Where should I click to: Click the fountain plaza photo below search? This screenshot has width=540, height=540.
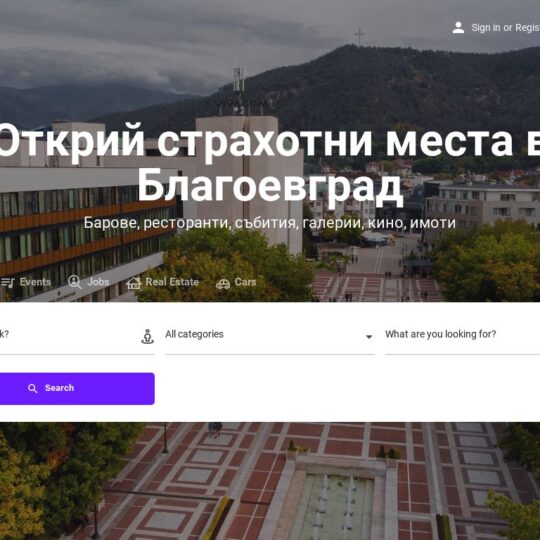click(270, 481)
